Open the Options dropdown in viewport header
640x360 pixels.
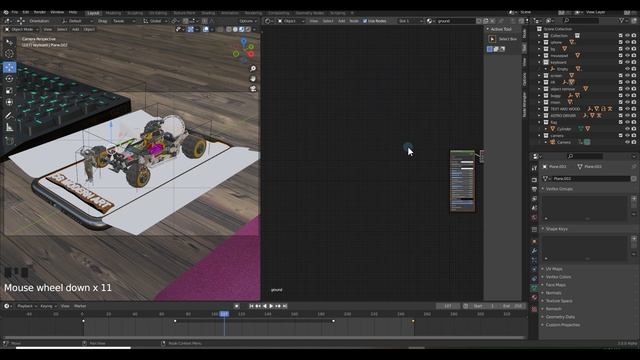tap(248, 21)
